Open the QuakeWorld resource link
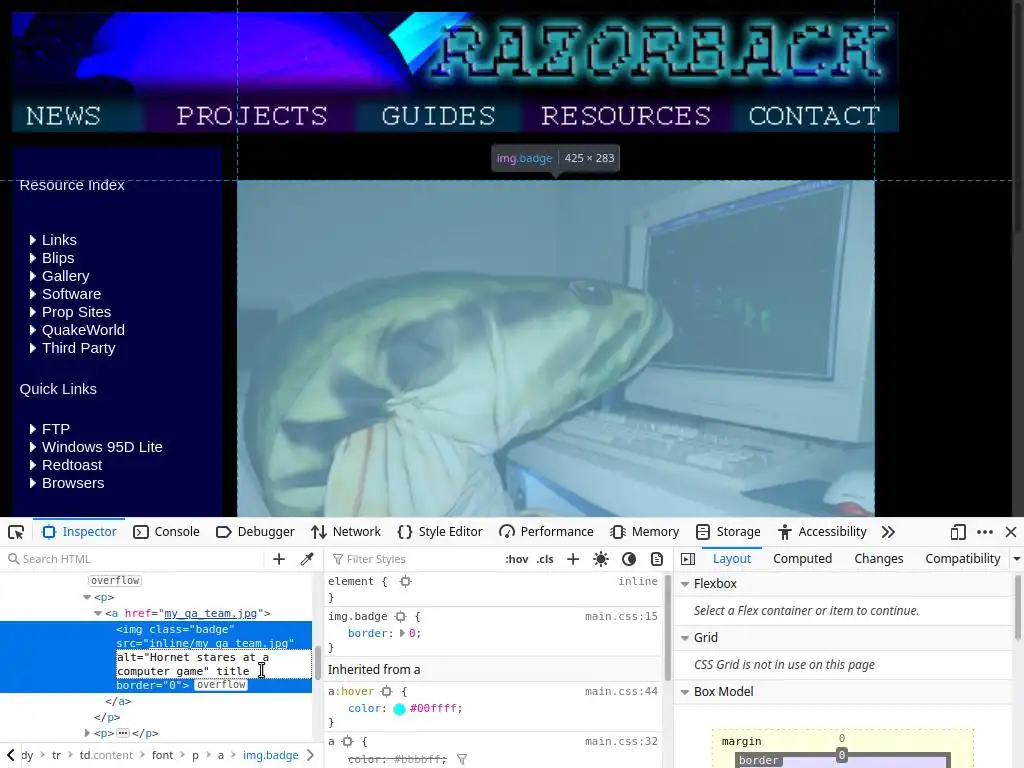The height and width of the screenshot is (768, 1024). click(83, 330)
